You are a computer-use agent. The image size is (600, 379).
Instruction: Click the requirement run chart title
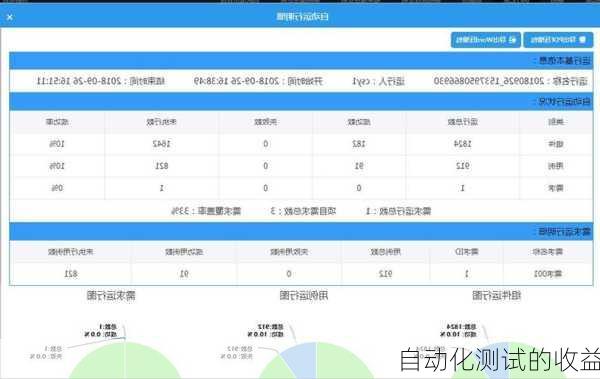point(111,295)
